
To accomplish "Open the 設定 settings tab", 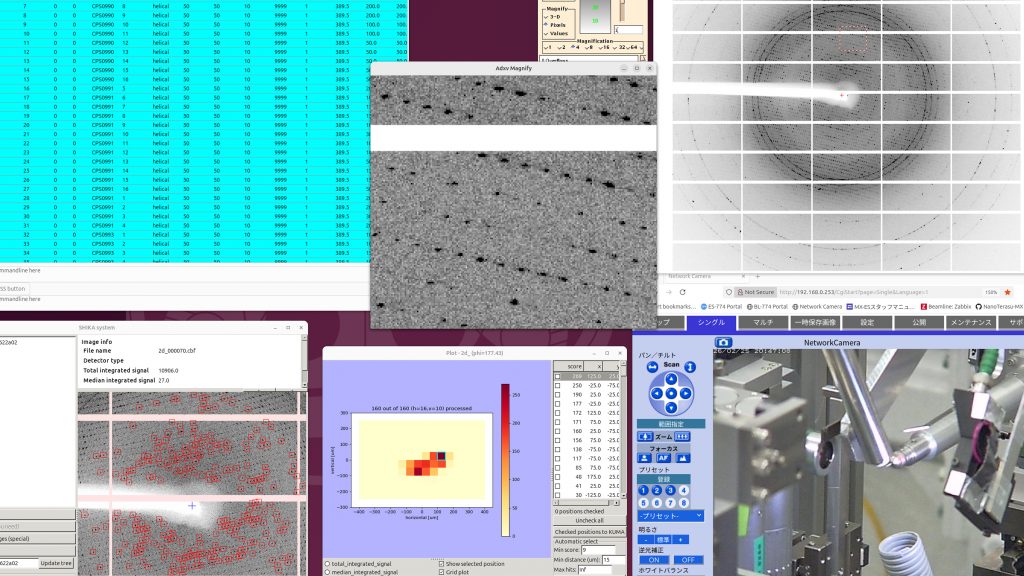I will click(867, 323).
